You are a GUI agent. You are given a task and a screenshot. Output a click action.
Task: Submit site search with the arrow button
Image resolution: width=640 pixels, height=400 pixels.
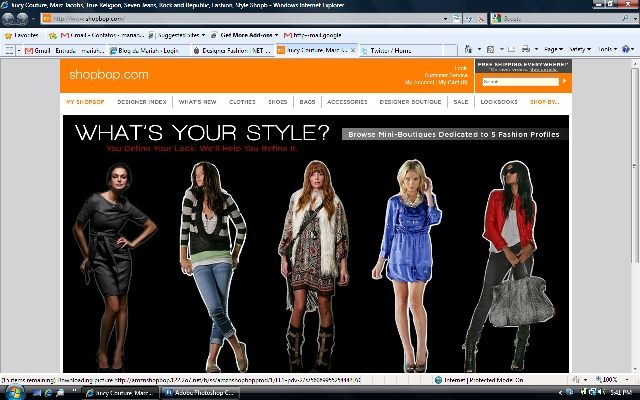[x=564, y=81]
